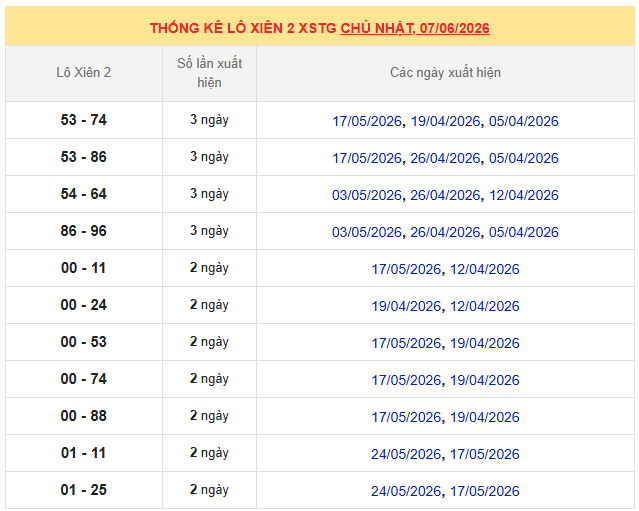Open 12/04/2026 link in 00 - 11 row

(x=485, y=269)
